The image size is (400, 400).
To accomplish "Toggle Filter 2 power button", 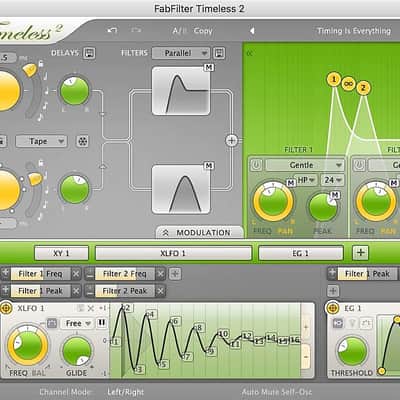I will 359,165.
